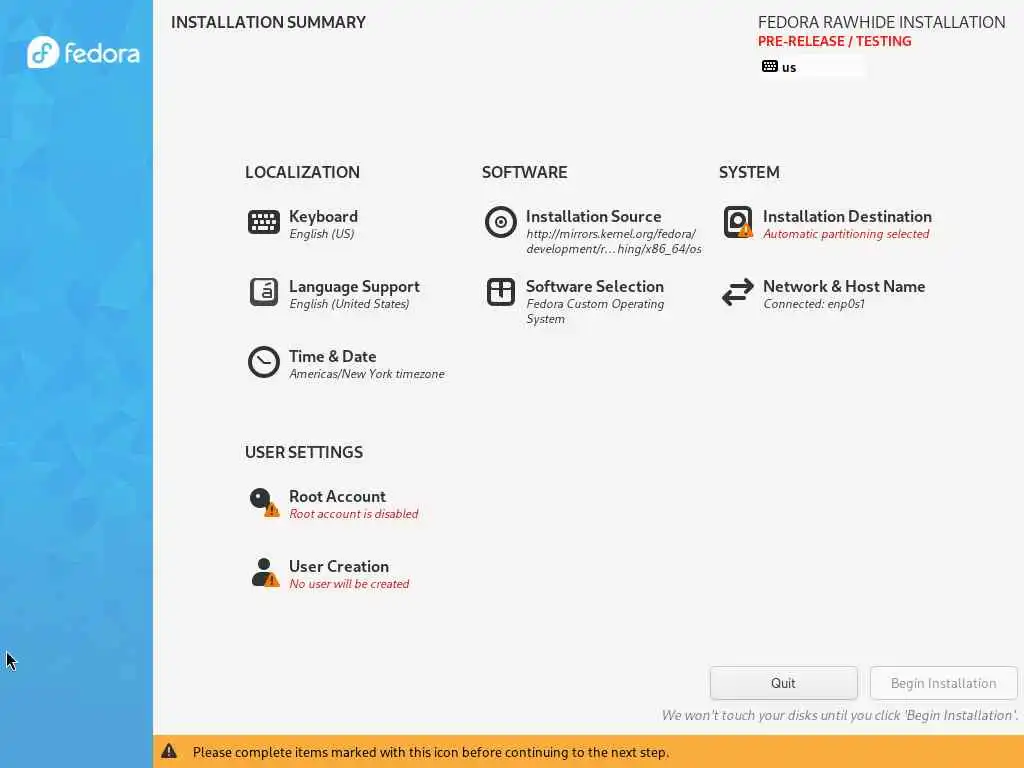Click 'Connected: enp0s1' status text
The width and height of the screenshot is (1024, 768).
coord(814,304)
